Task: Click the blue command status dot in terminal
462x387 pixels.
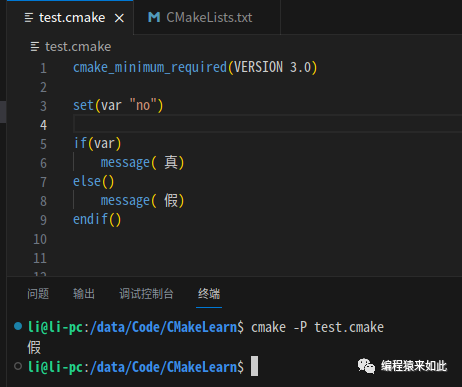Action: coord(18,326)
